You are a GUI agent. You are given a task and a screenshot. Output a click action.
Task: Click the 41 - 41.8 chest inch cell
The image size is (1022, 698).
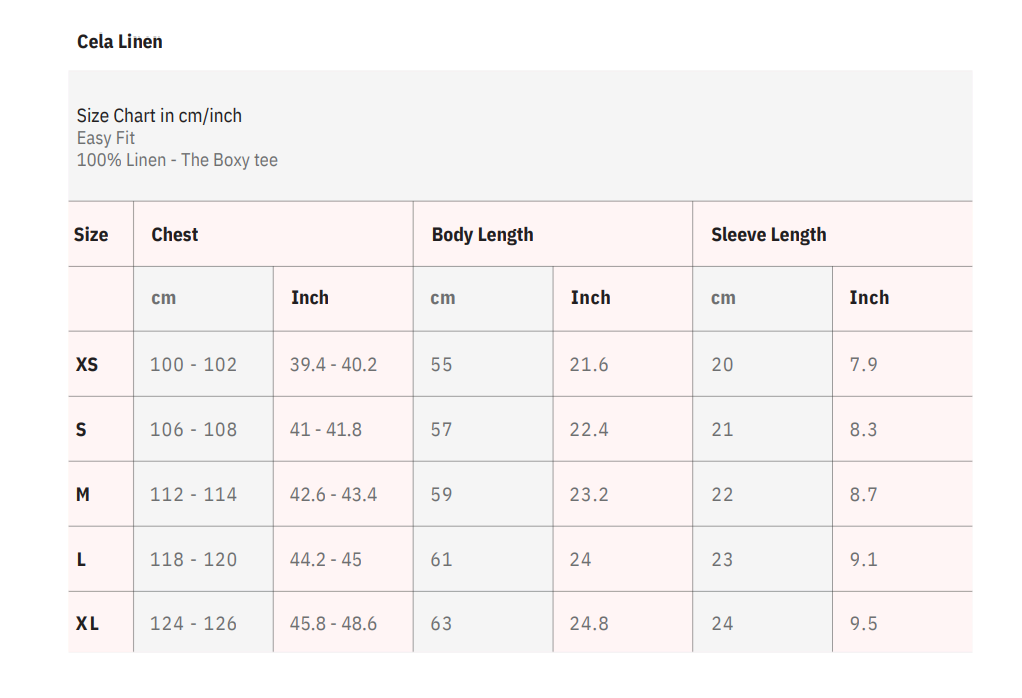tap(326, 430)
